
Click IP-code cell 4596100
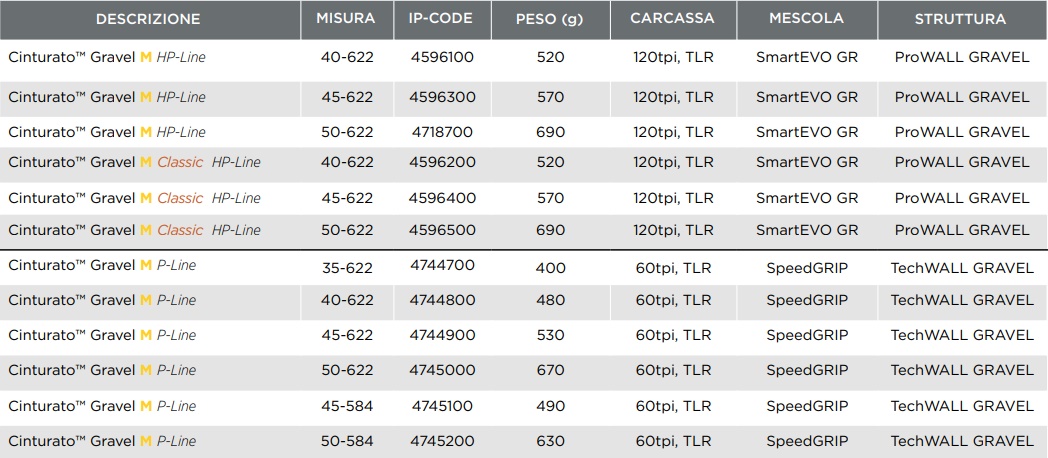442,57
